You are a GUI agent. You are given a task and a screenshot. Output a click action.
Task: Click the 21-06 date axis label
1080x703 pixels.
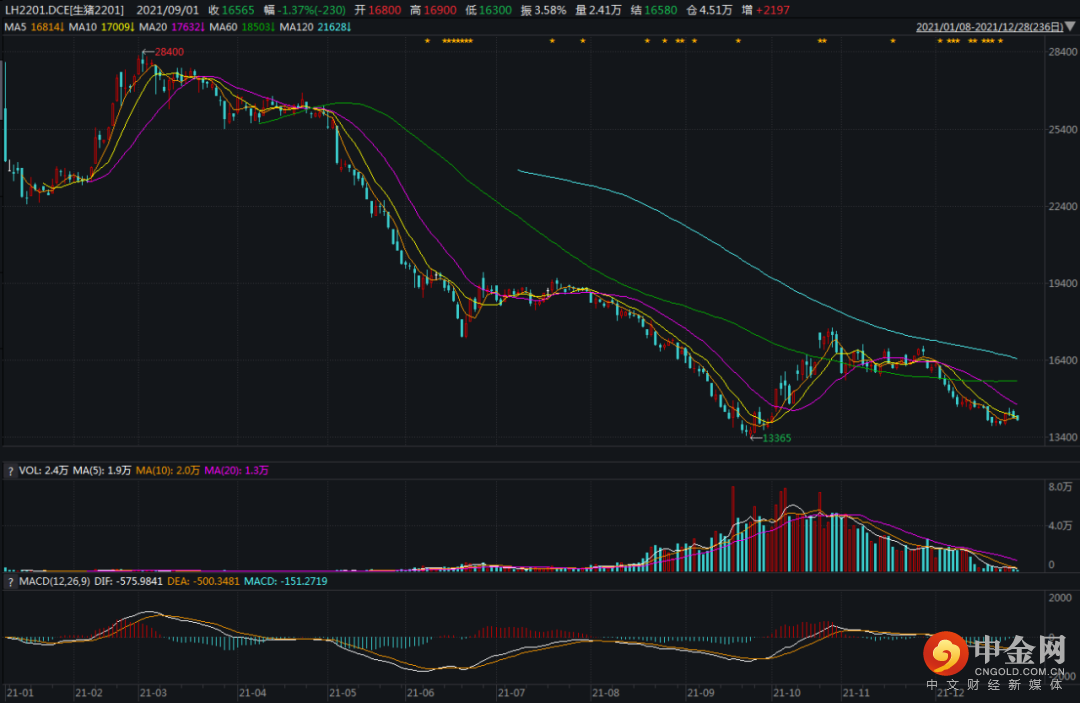coord(420,693)
